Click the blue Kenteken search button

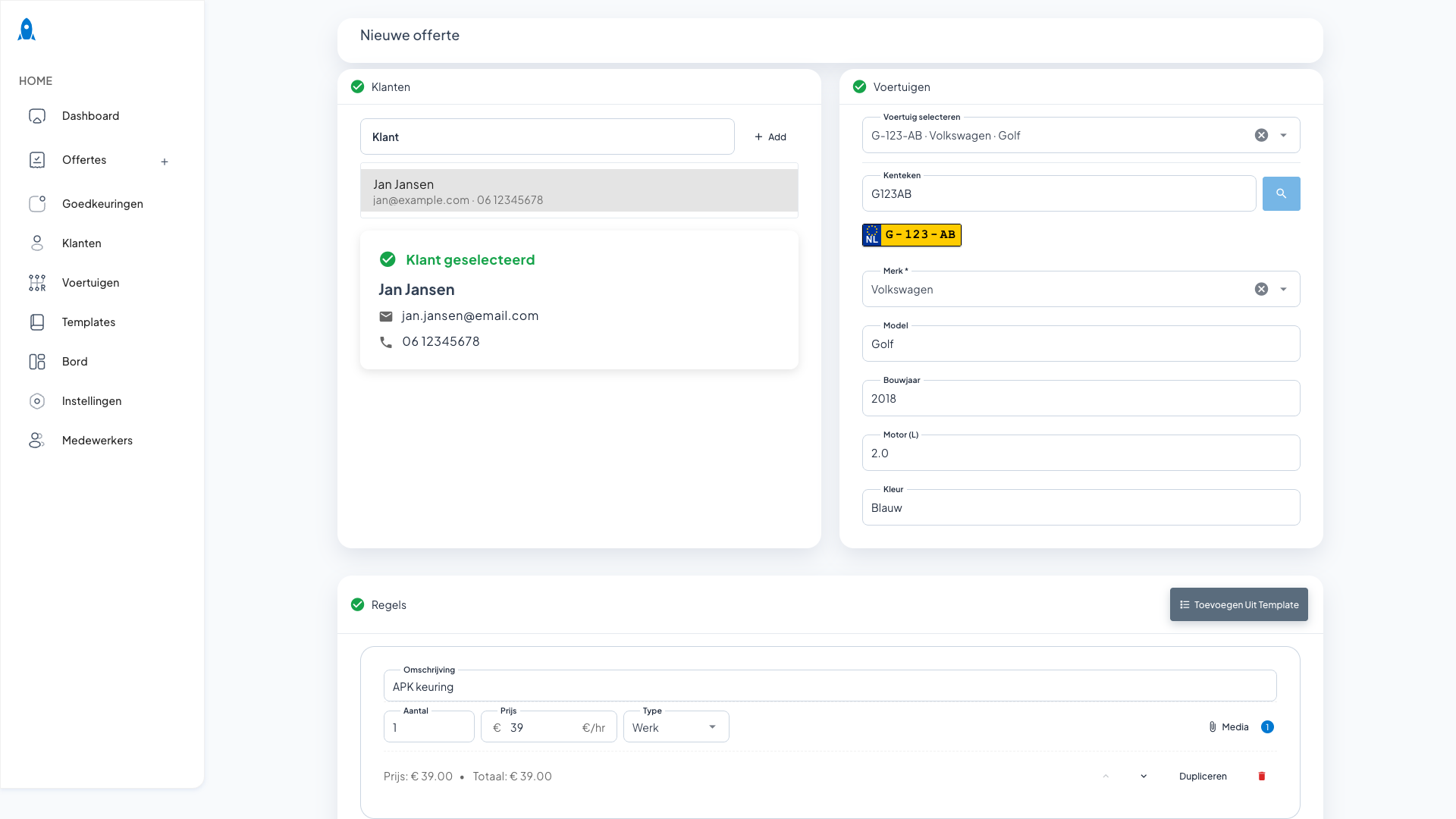coord(1281,193)
